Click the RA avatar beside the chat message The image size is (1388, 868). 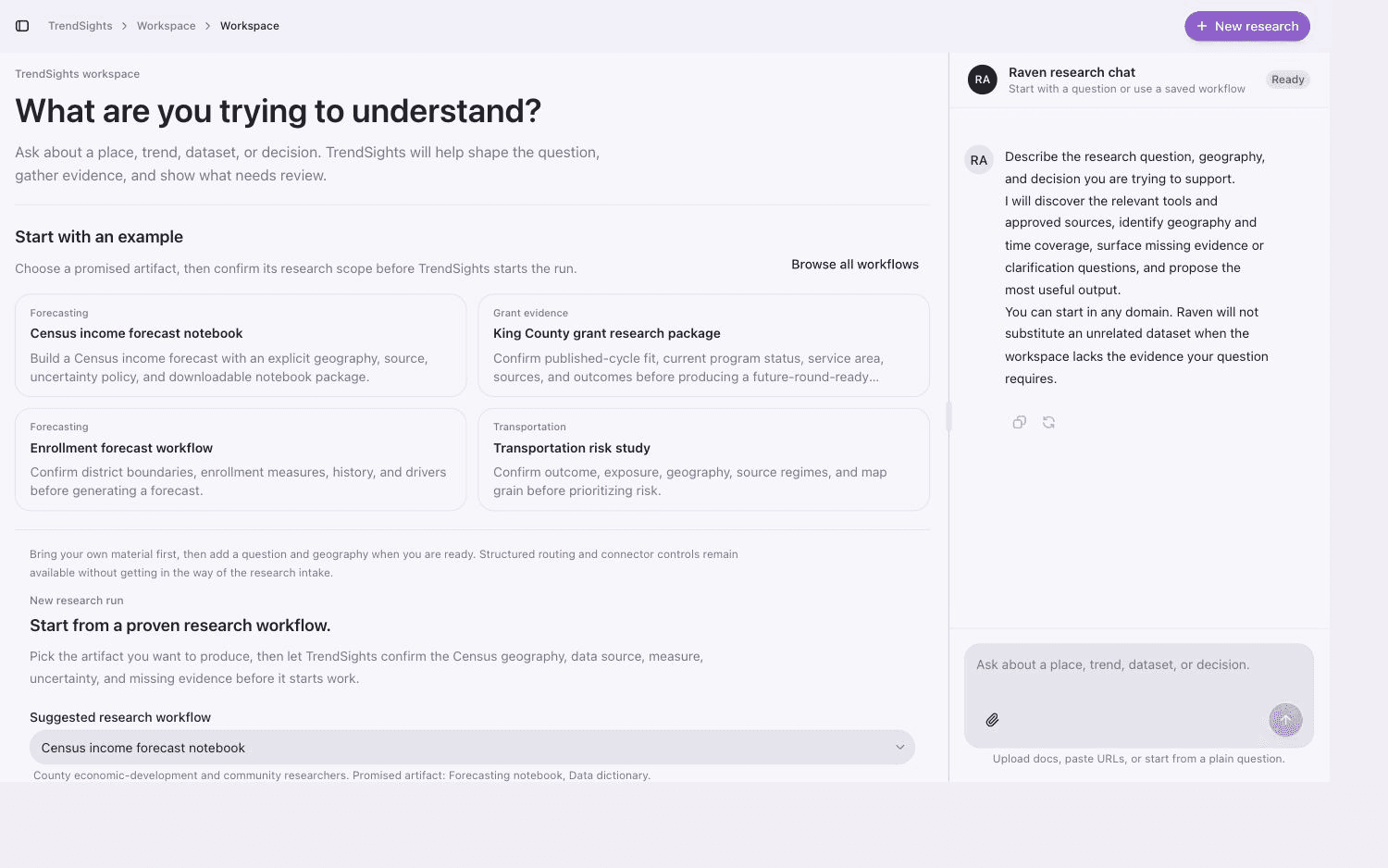pyautogui.click(x=979, y=160)
